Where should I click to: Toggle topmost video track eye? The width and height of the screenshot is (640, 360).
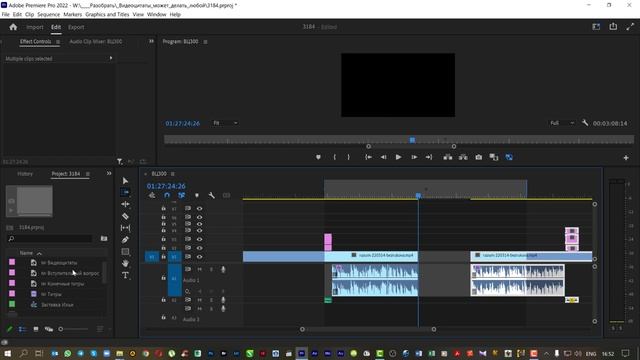pos(199,209)
